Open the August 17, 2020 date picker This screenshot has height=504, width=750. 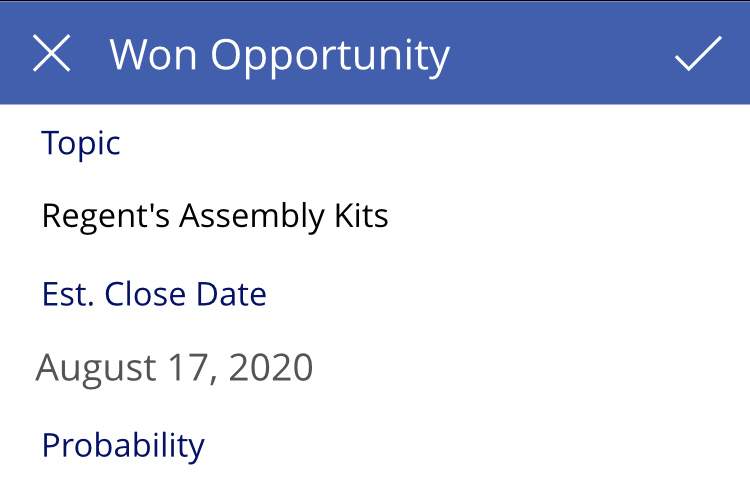pyautogui.click(x=175, y=368)
